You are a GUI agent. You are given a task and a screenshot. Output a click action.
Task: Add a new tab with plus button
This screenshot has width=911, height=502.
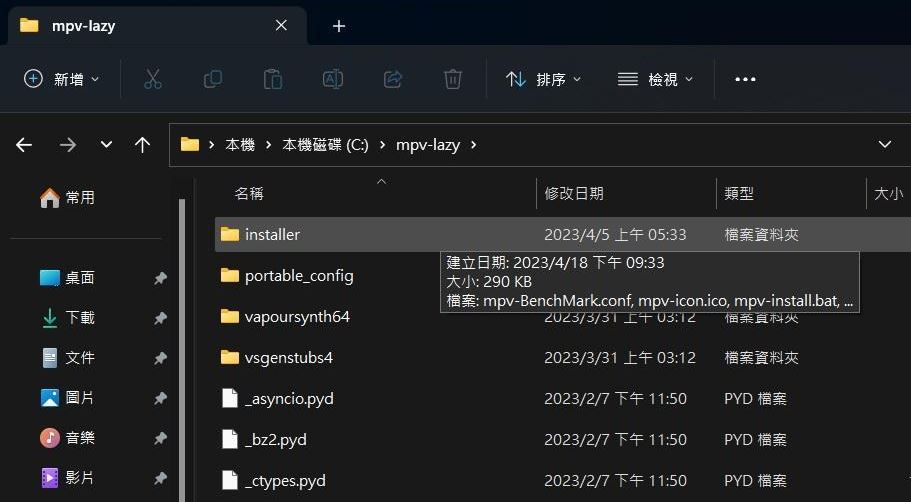(339, 26)
